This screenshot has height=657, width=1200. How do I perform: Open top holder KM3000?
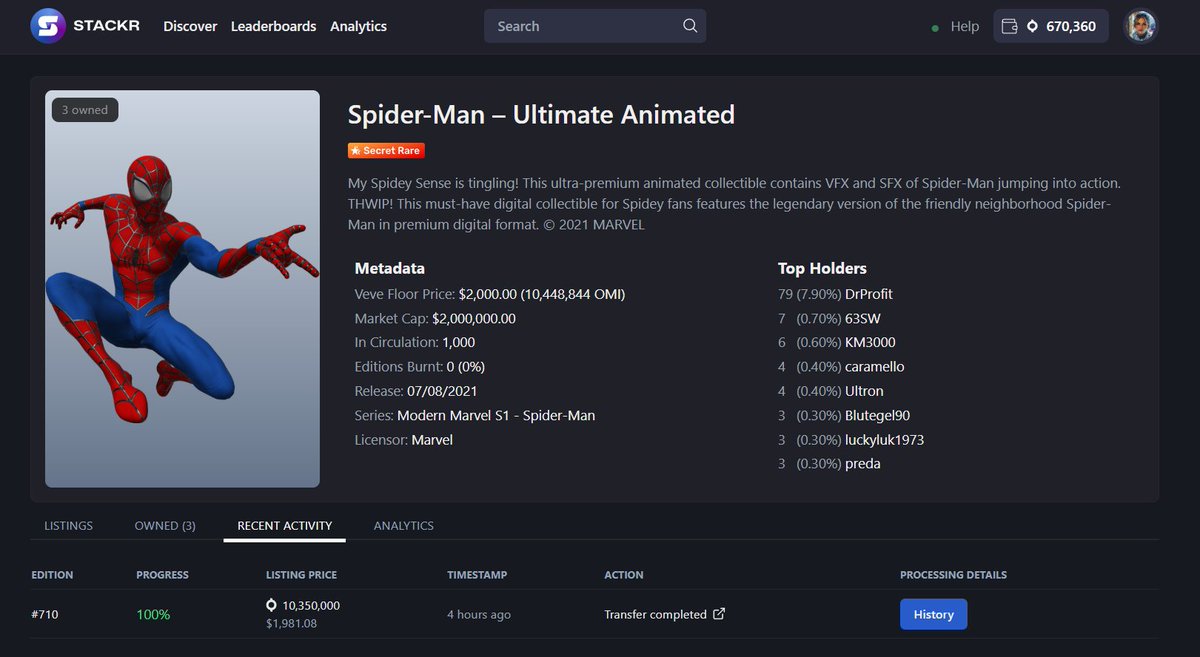[x=872, y=342]
